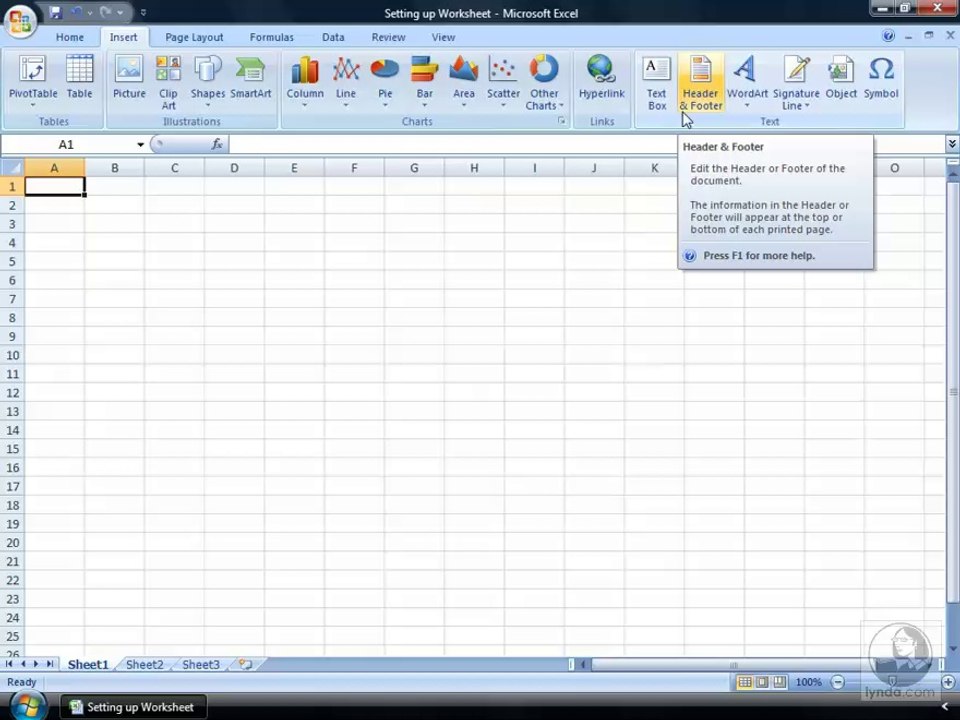
Task: Insert a Signature Line
Action: pos(796,83)
